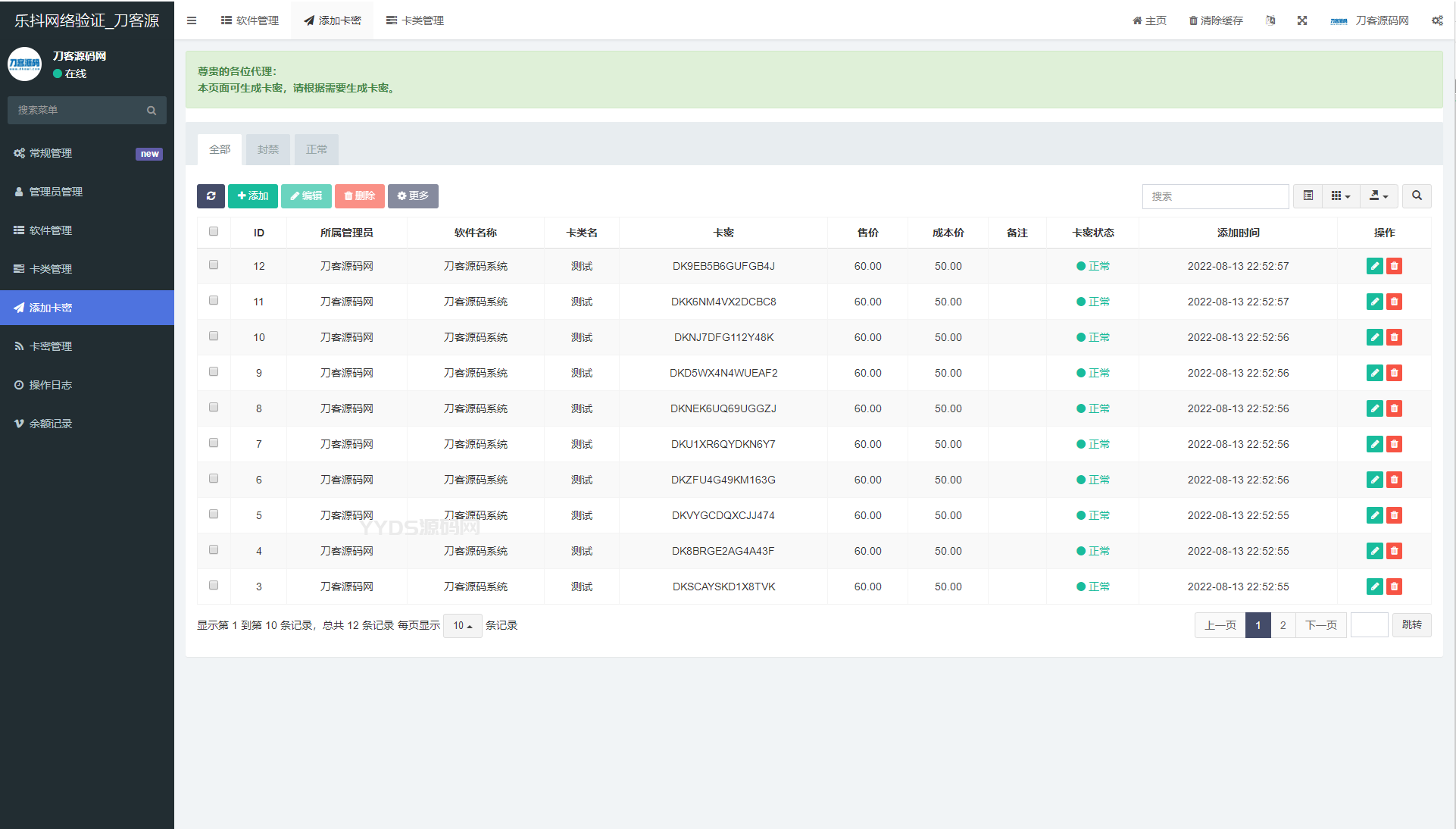
Task: Check the checkbox for row ID 11
Action: (214, 301)
